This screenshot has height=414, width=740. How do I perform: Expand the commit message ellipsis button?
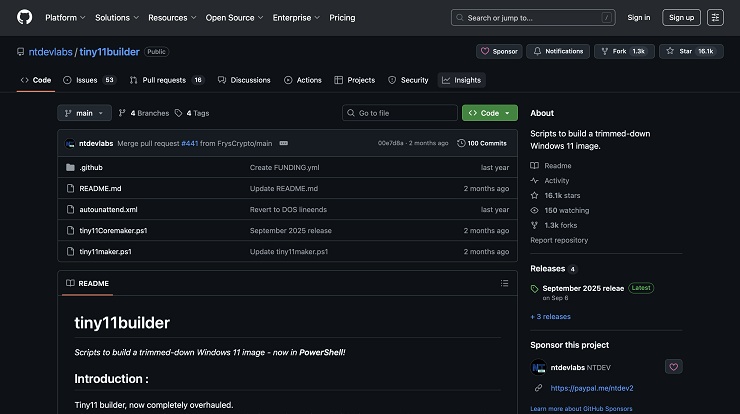pos(284,143)
